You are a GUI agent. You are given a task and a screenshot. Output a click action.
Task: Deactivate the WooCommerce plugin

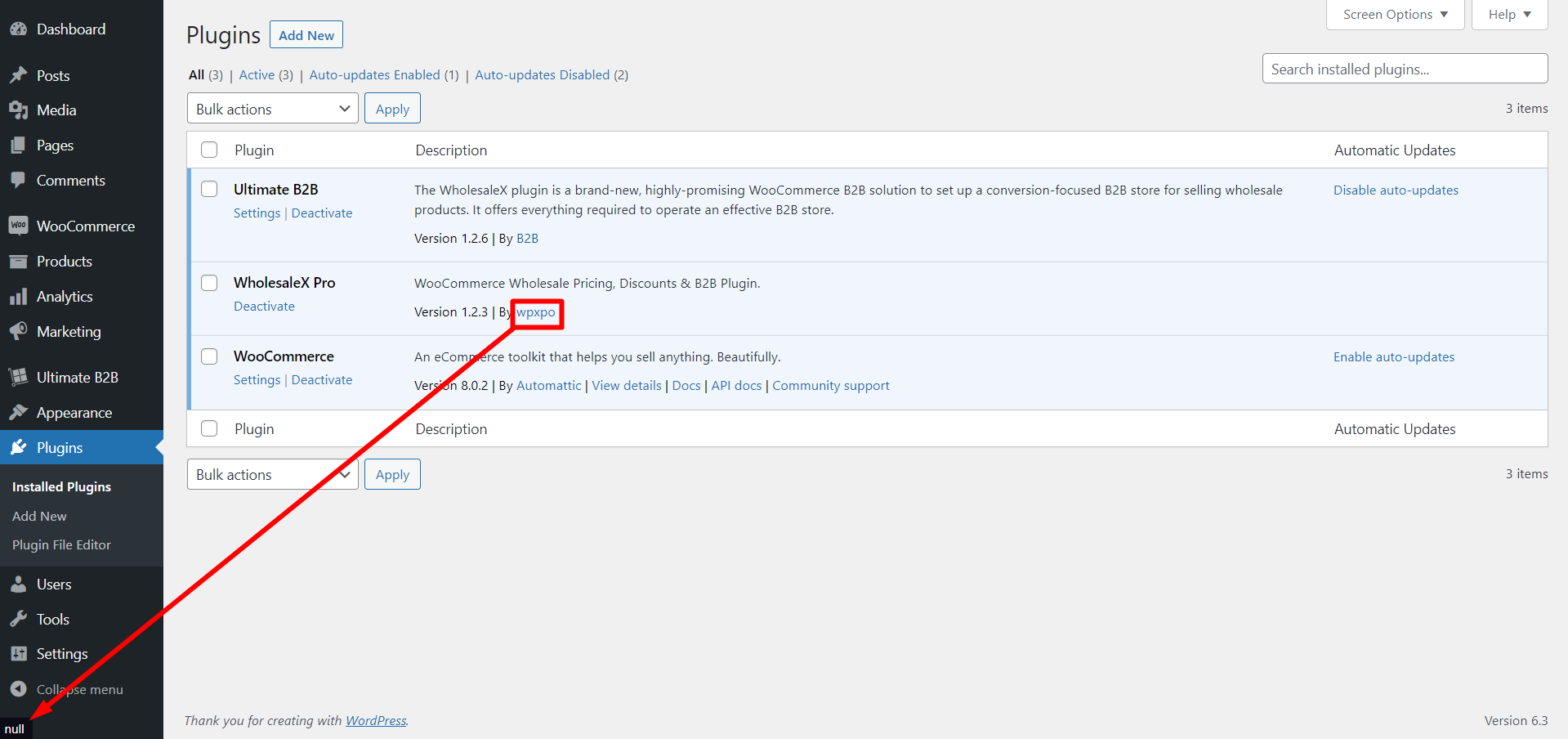[x=322, y=380]
